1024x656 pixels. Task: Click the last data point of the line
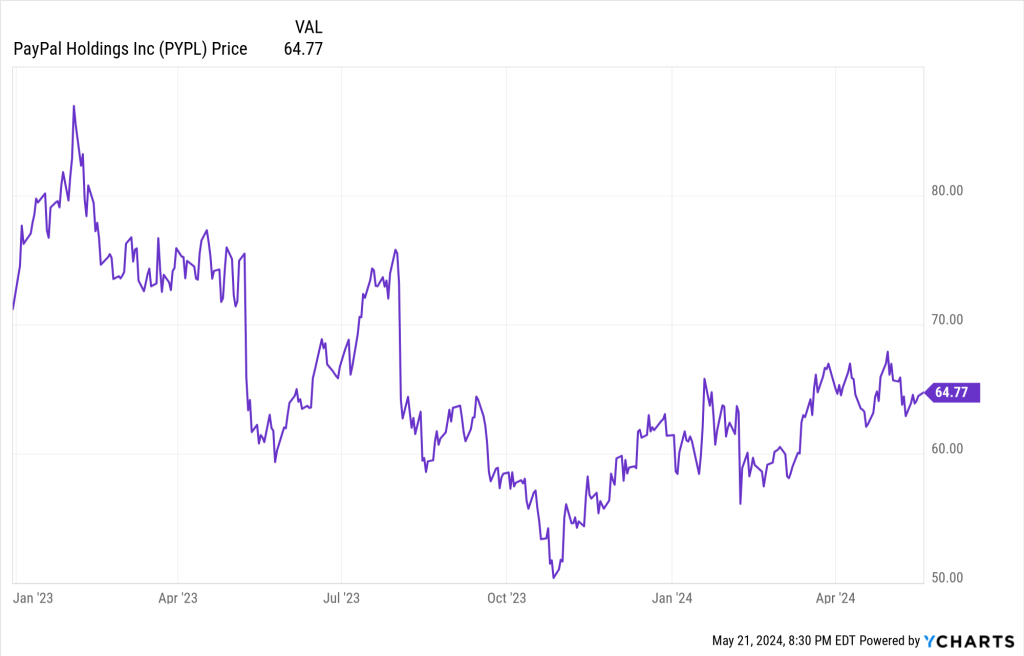click(x=925, y=394)
